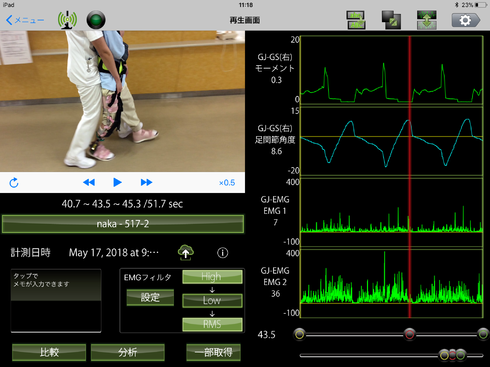Tap the memo input field

[56, 300]
